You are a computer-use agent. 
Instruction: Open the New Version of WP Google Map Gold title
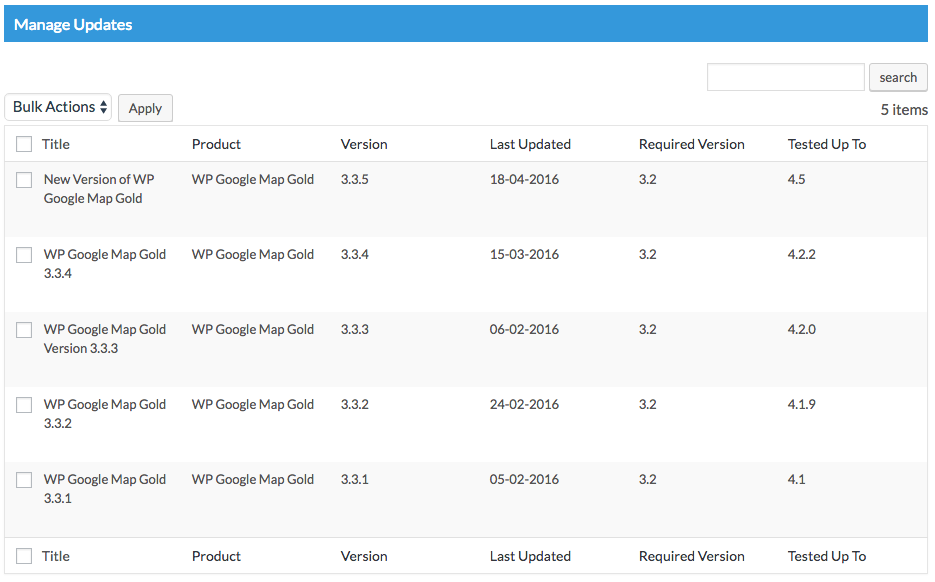click(x=99, y=188)
